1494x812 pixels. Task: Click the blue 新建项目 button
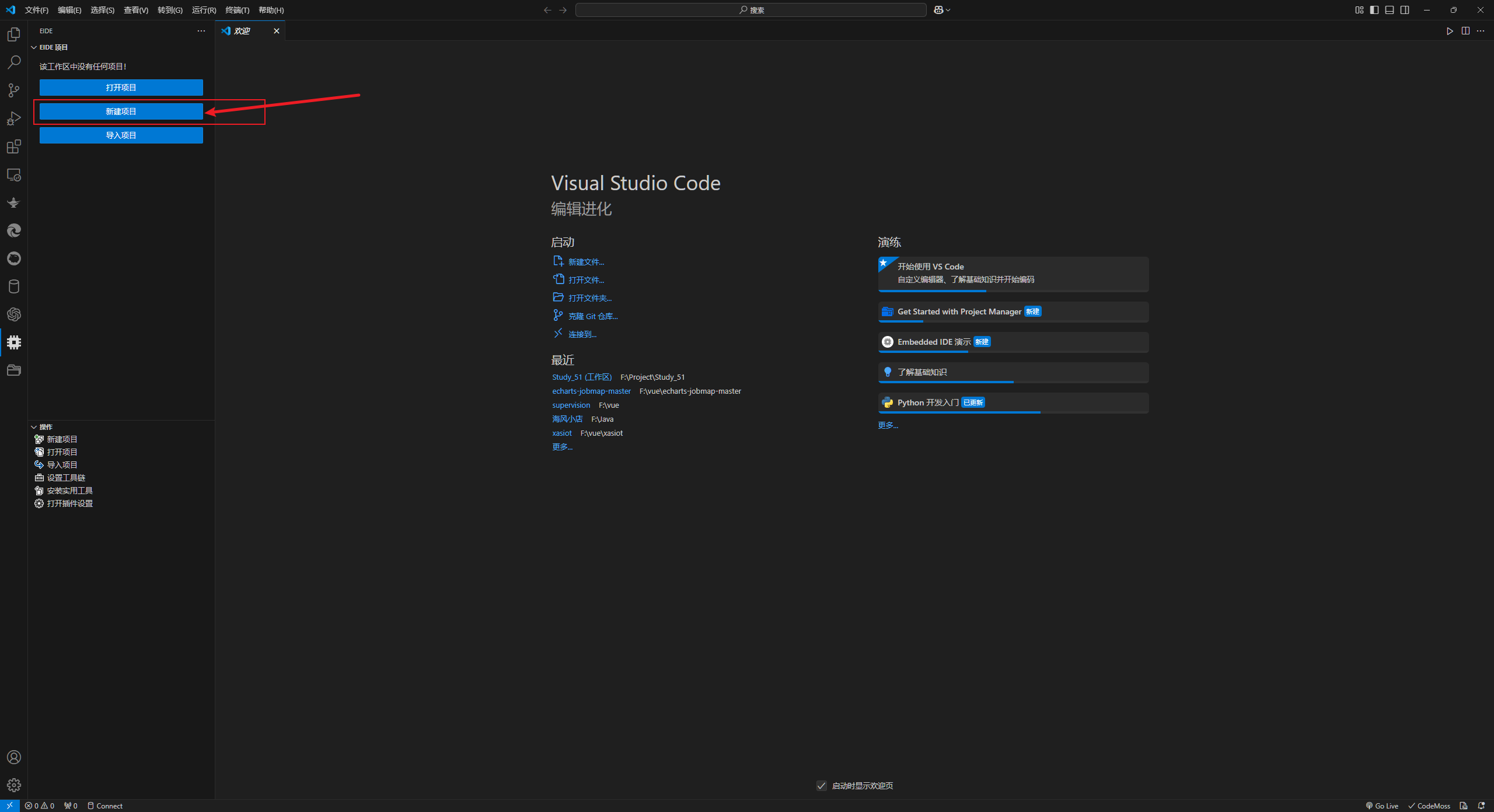pyautogui.click(x=121, y=111)
